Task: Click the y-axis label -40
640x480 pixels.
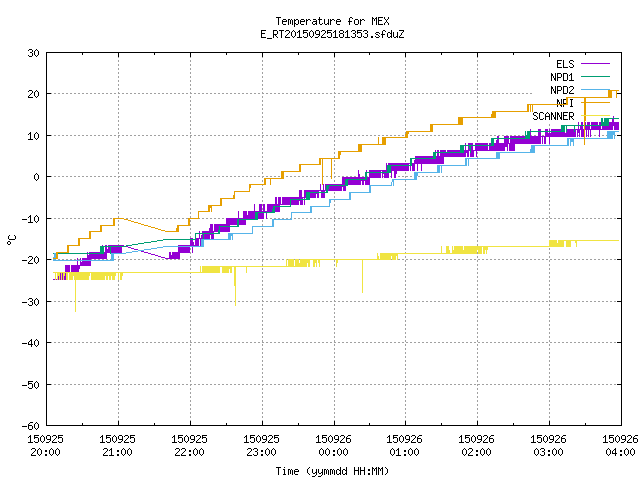Action: (x=31, y=343)
